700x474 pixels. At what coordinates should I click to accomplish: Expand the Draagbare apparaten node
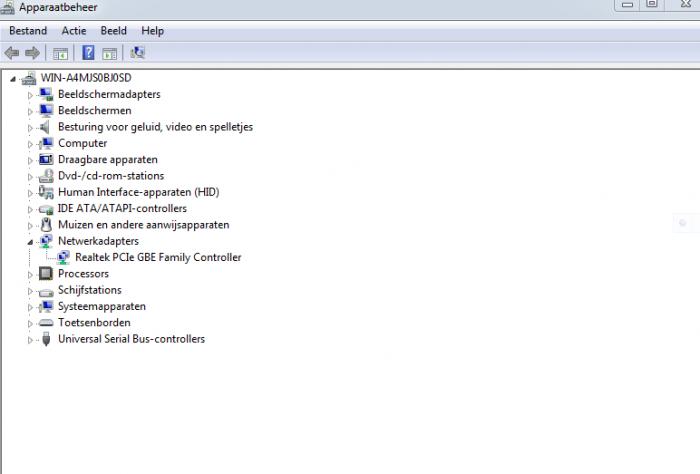(30, 160)
